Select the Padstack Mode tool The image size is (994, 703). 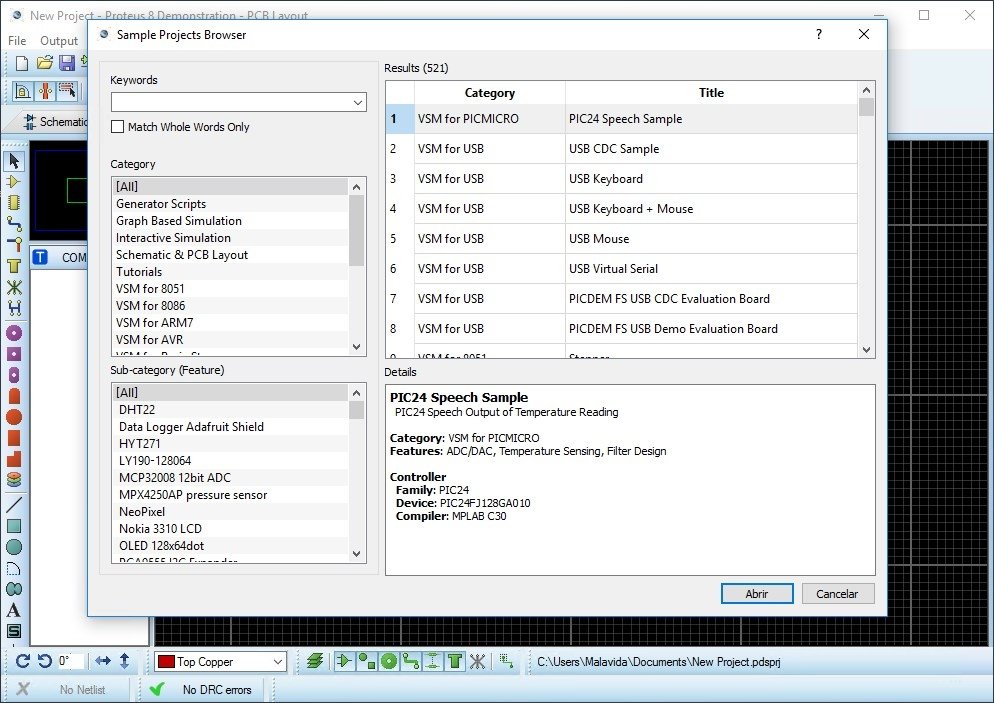point(14,480)
